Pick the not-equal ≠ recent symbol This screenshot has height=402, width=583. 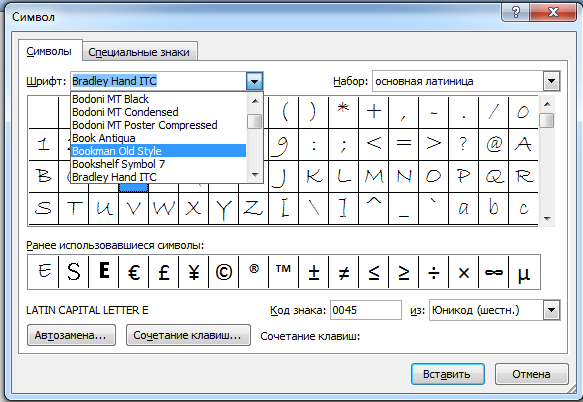point(343,272)
